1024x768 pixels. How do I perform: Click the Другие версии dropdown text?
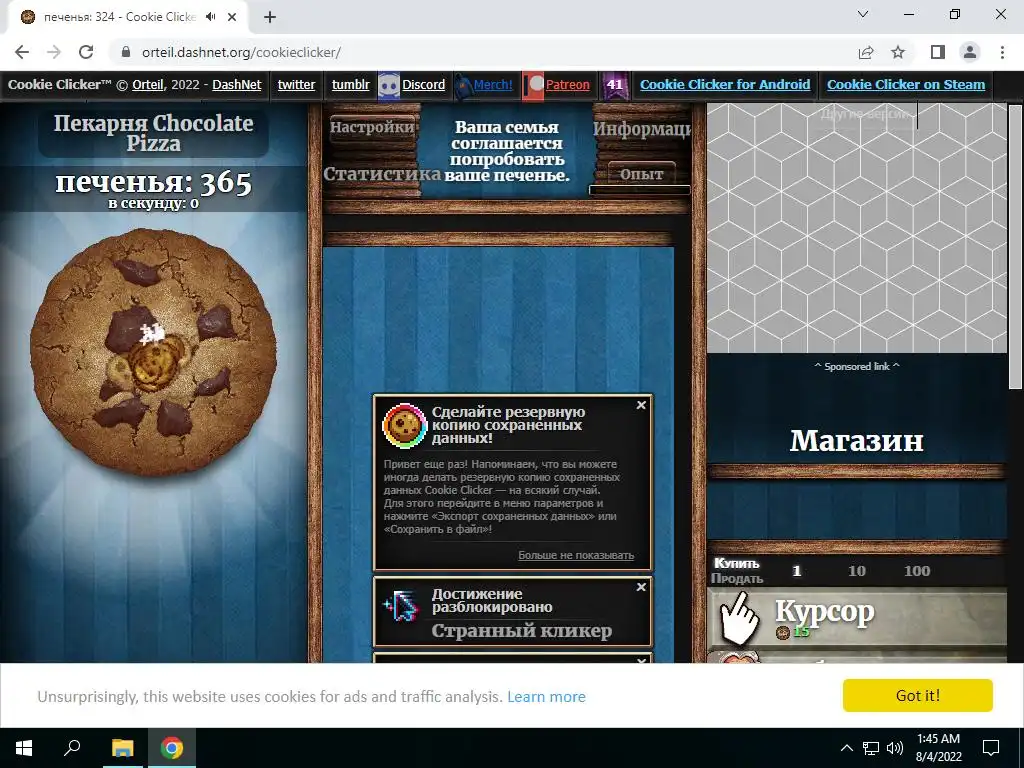(865, 115)
